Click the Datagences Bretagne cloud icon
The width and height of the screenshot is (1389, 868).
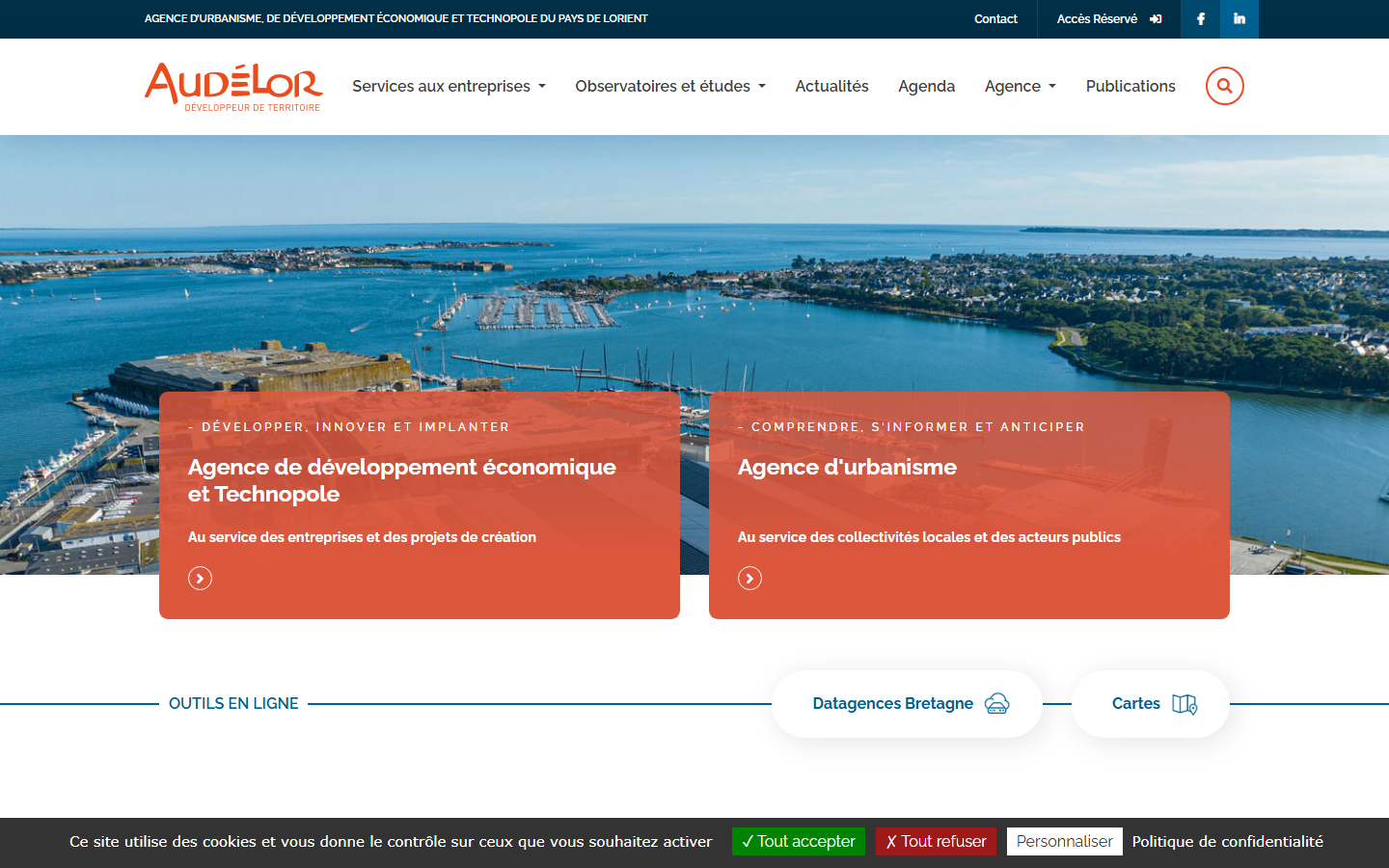pyautogui.click(x=997, y=704)
